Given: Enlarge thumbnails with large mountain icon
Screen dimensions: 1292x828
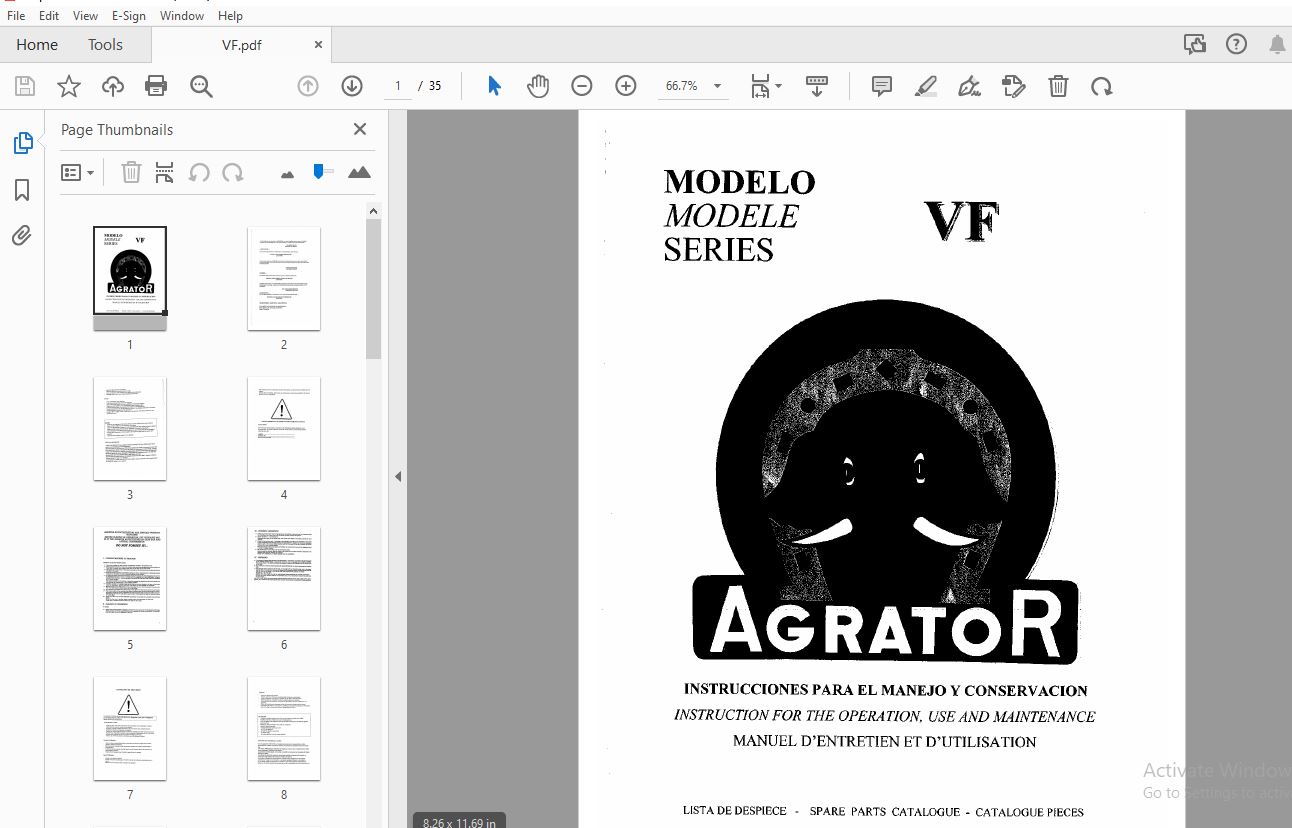Looking at the screenshot, I should [x=359, y=173].
